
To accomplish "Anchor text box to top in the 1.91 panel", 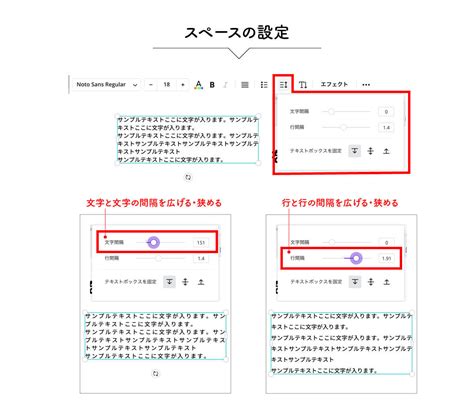I will coord(355,282).
